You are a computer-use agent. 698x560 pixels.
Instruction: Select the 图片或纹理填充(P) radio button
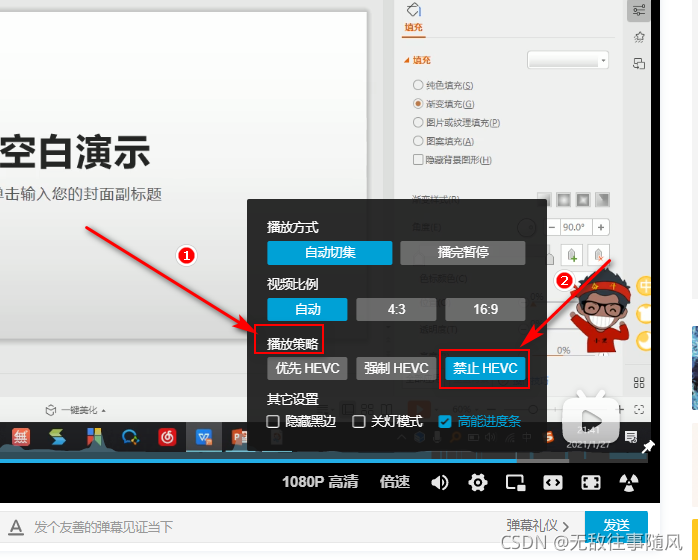pos(418,122)
